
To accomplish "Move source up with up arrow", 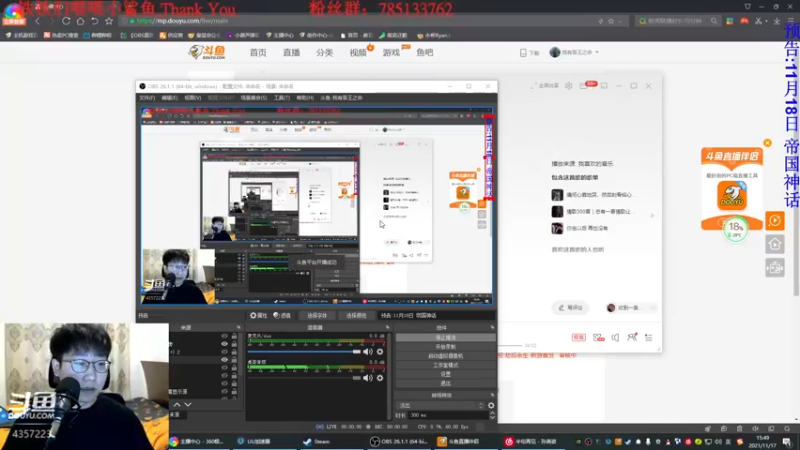I will (x=177, y=405).
